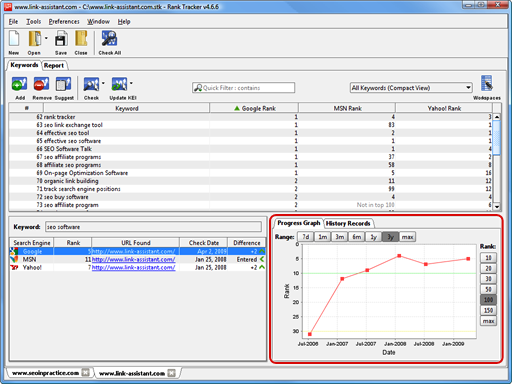Click the Quick Filter input field
Image resolution: width=512 pixels, height=384 pixels.
(x=243, y=88)
